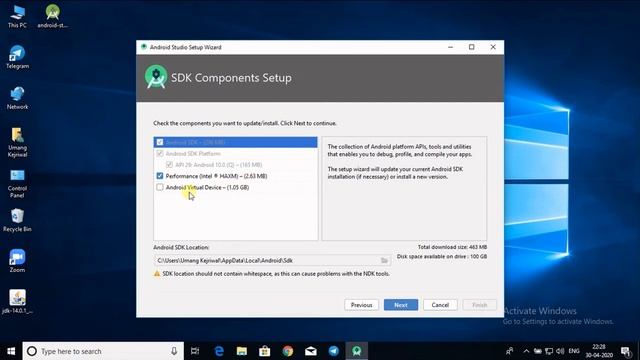Open the notification center icon
This screenshot has height=360, width=640.
click(x=626, y=351)
